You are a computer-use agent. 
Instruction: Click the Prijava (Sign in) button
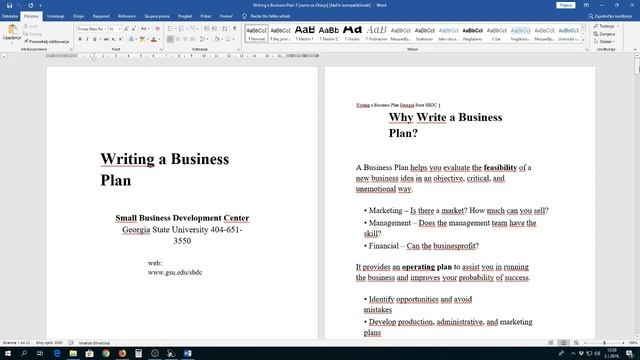click(565, 5)
